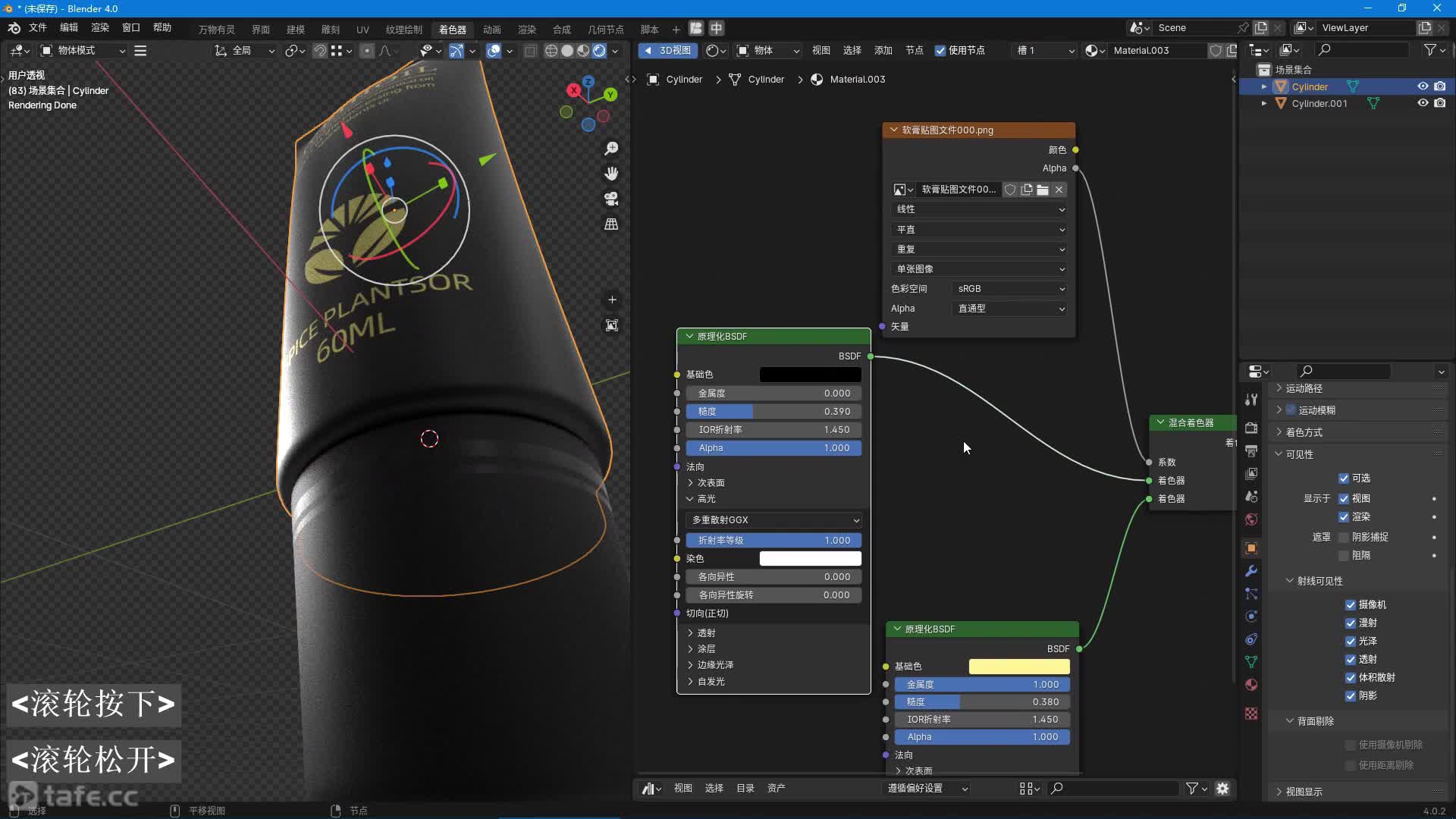
Task: Expand the 运动路径 panel
Action: (x=1304, y=388)
